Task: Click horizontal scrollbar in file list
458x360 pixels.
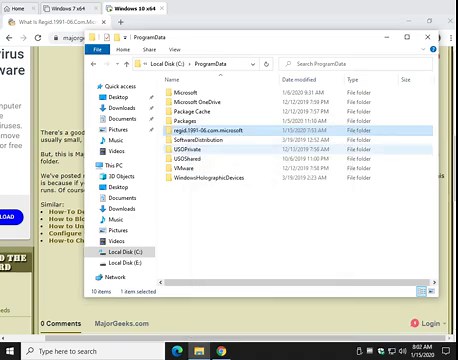Action: [x=297, y=282]
